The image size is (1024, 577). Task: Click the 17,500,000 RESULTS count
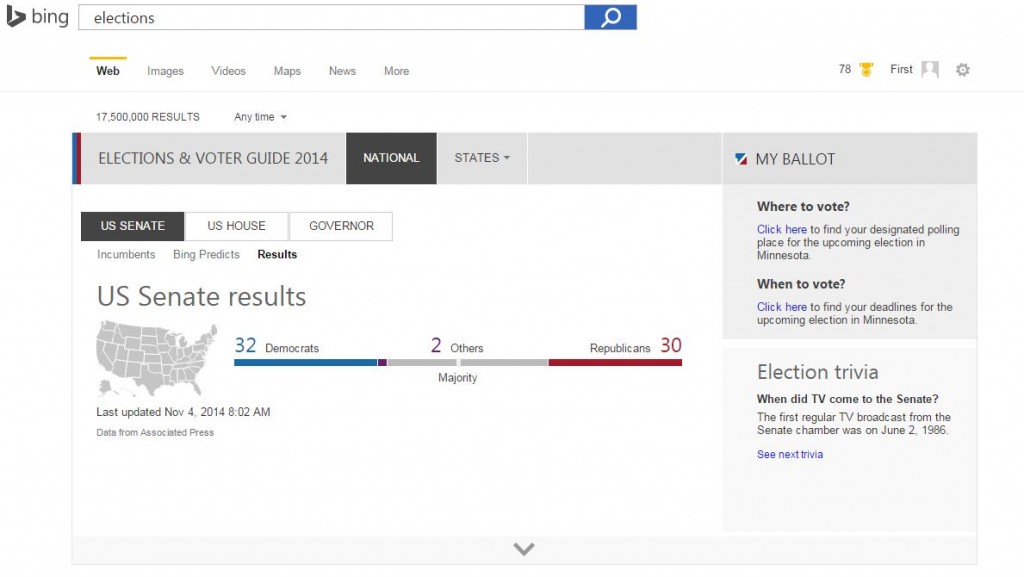148,117
